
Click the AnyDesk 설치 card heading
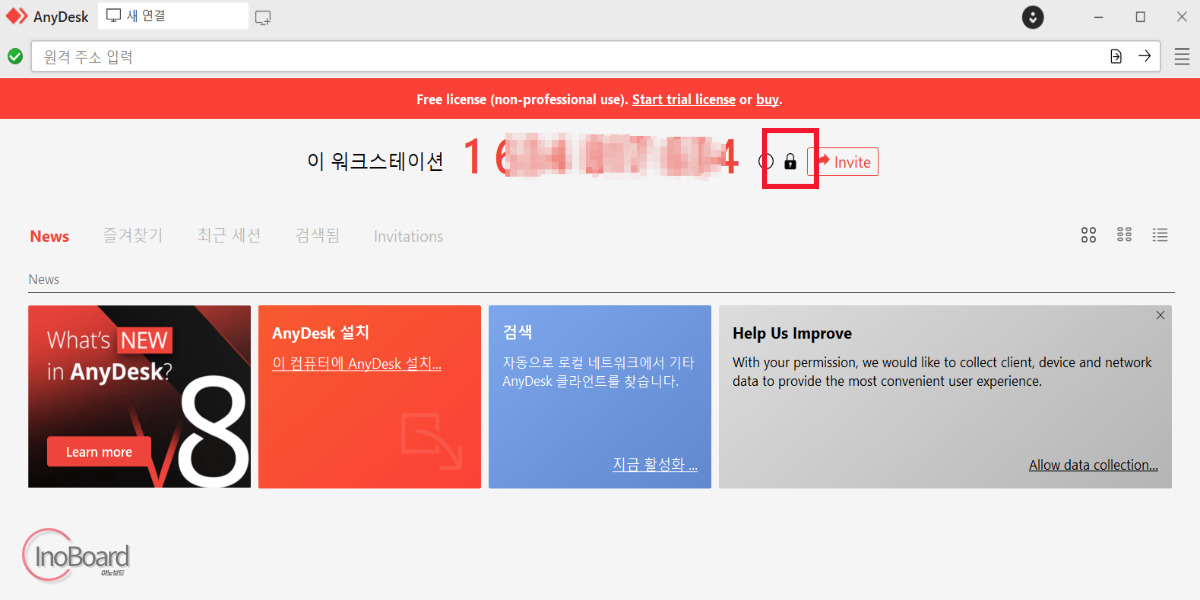(x=321, y=333)
